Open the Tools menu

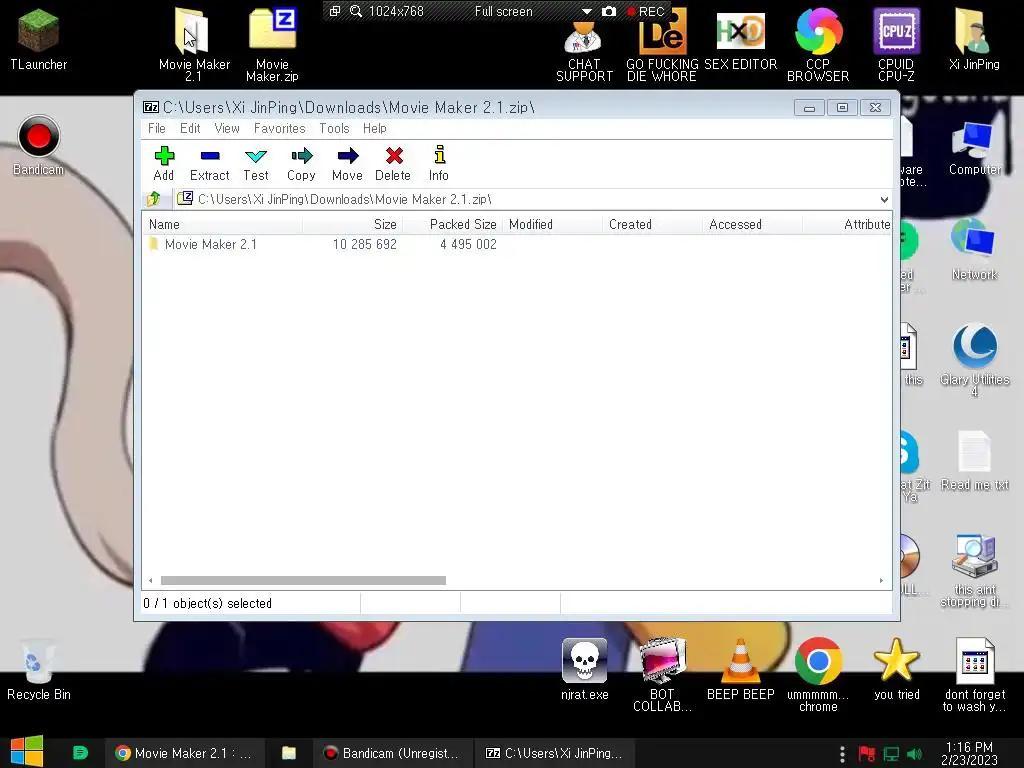point(334,128)
